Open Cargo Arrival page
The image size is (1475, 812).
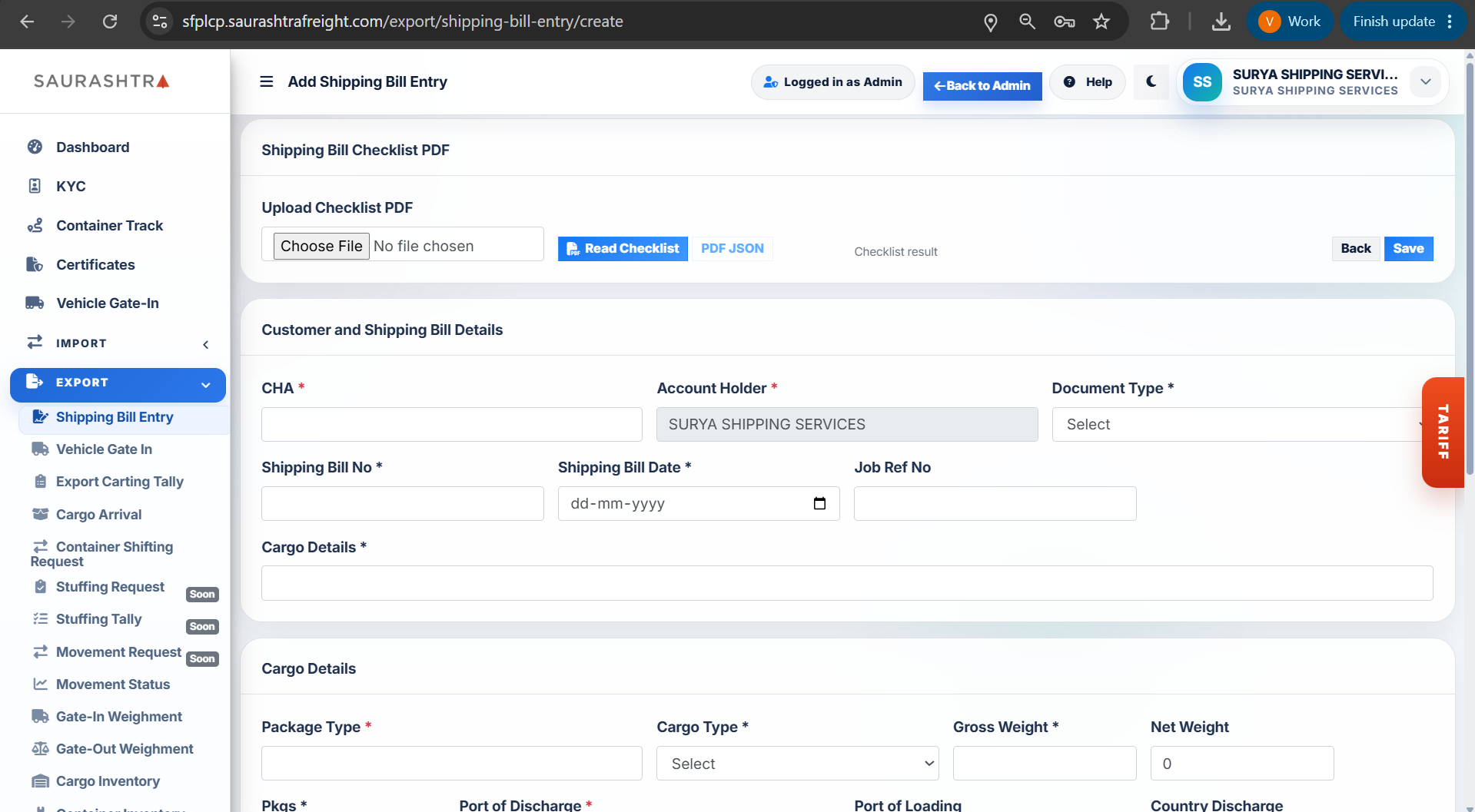tap(98, 514)
